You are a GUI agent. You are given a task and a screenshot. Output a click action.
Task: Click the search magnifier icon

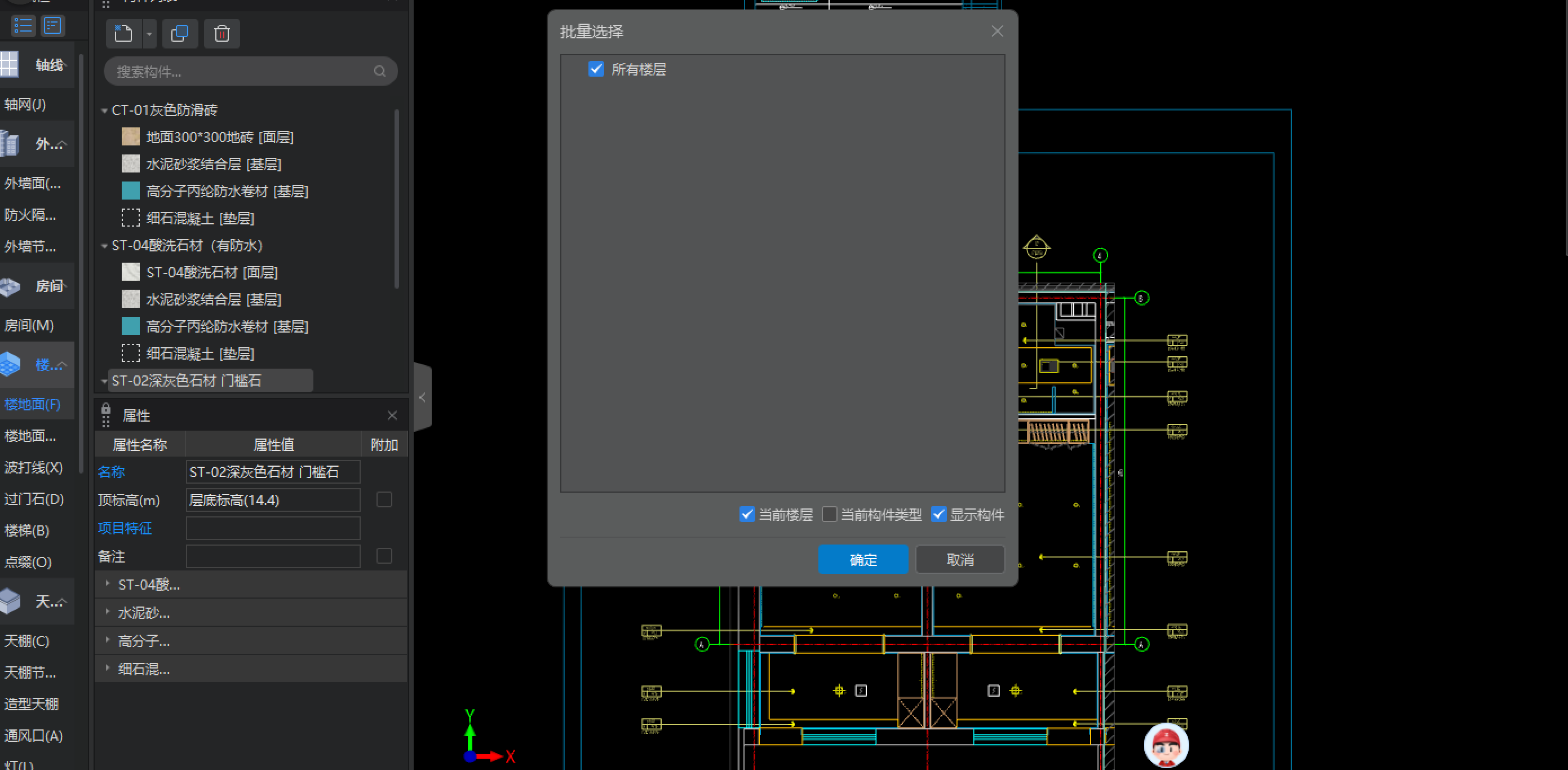[380, 72]
